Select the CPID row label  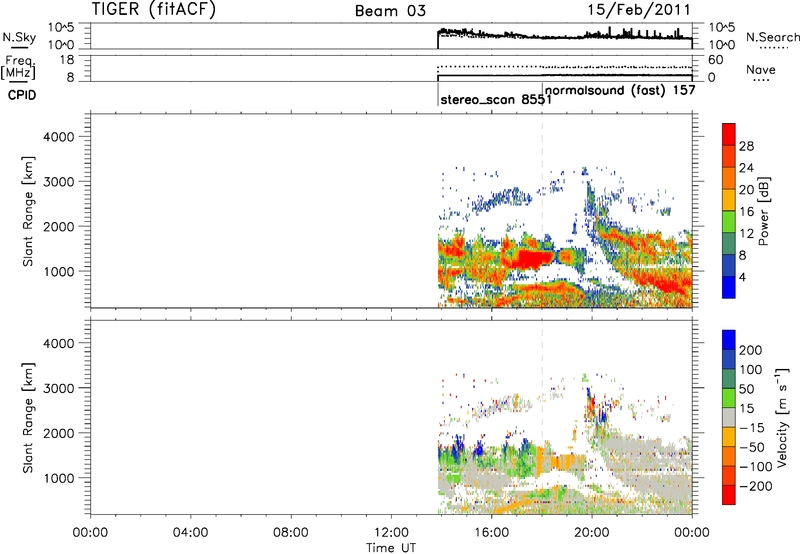[x=22, y=95]
